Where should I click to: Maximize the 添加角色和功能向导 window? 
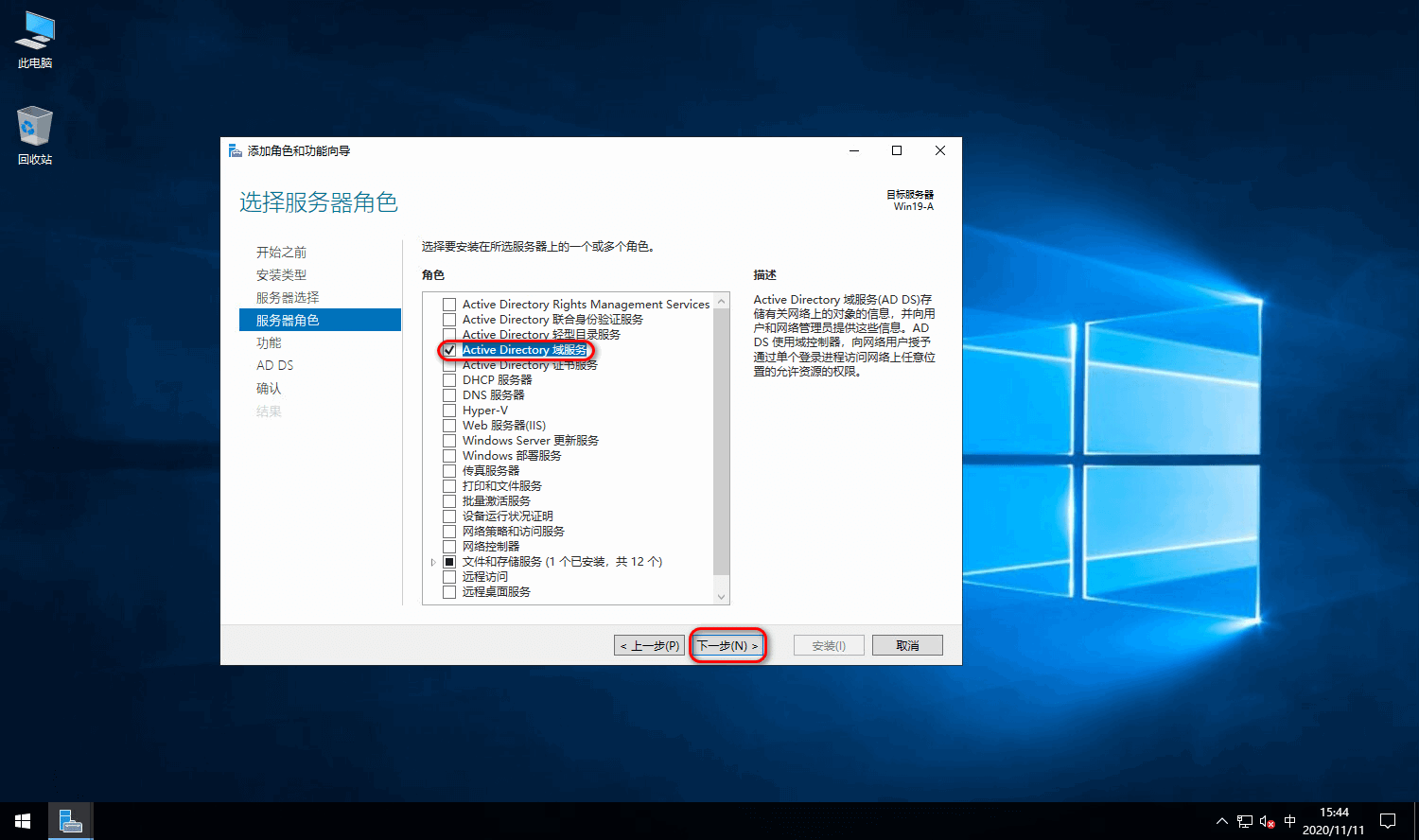[x=897, y=150]
